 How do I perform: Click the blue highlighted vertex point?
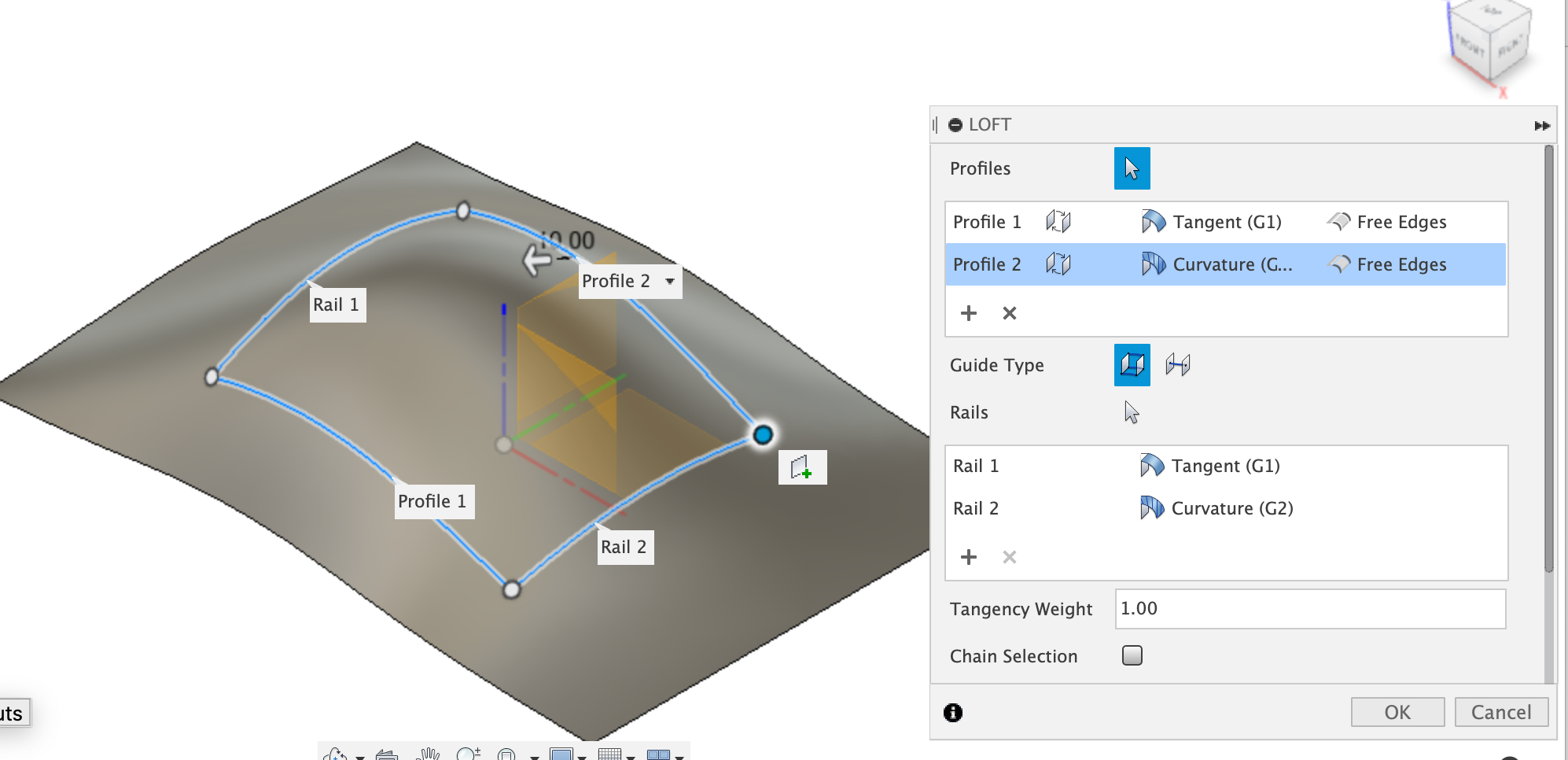pos(763,435)
